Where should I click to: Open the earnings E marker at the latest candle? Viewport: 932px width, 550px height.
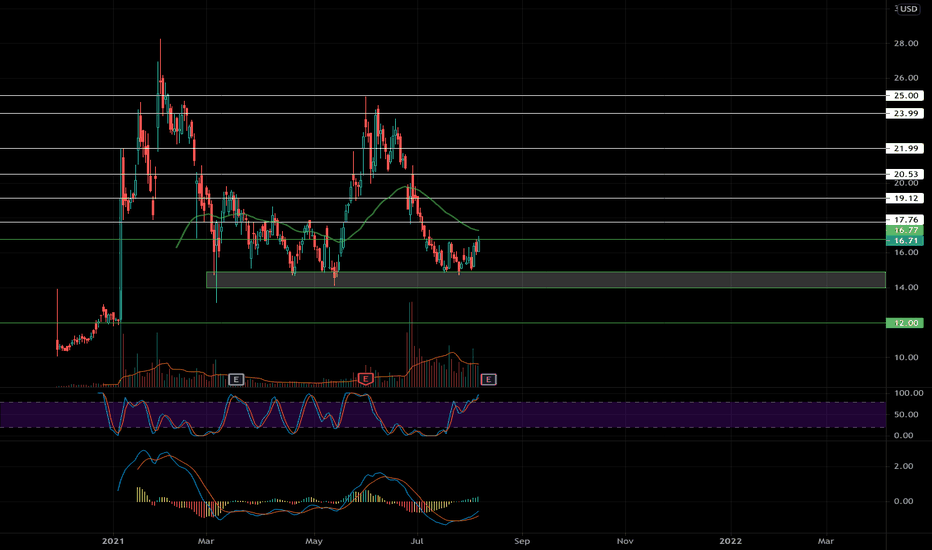[x=489, y=379]
